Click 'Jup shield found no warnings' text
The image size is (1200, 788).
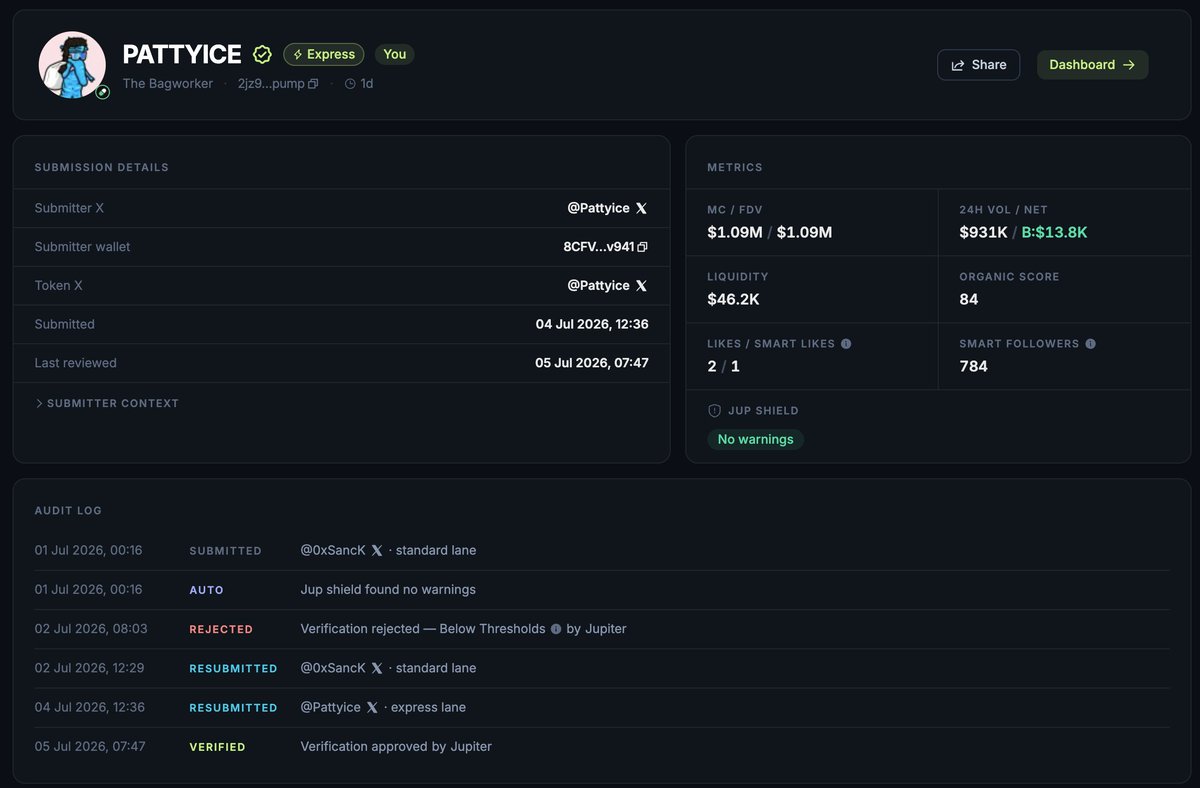(x=388, y=589)
